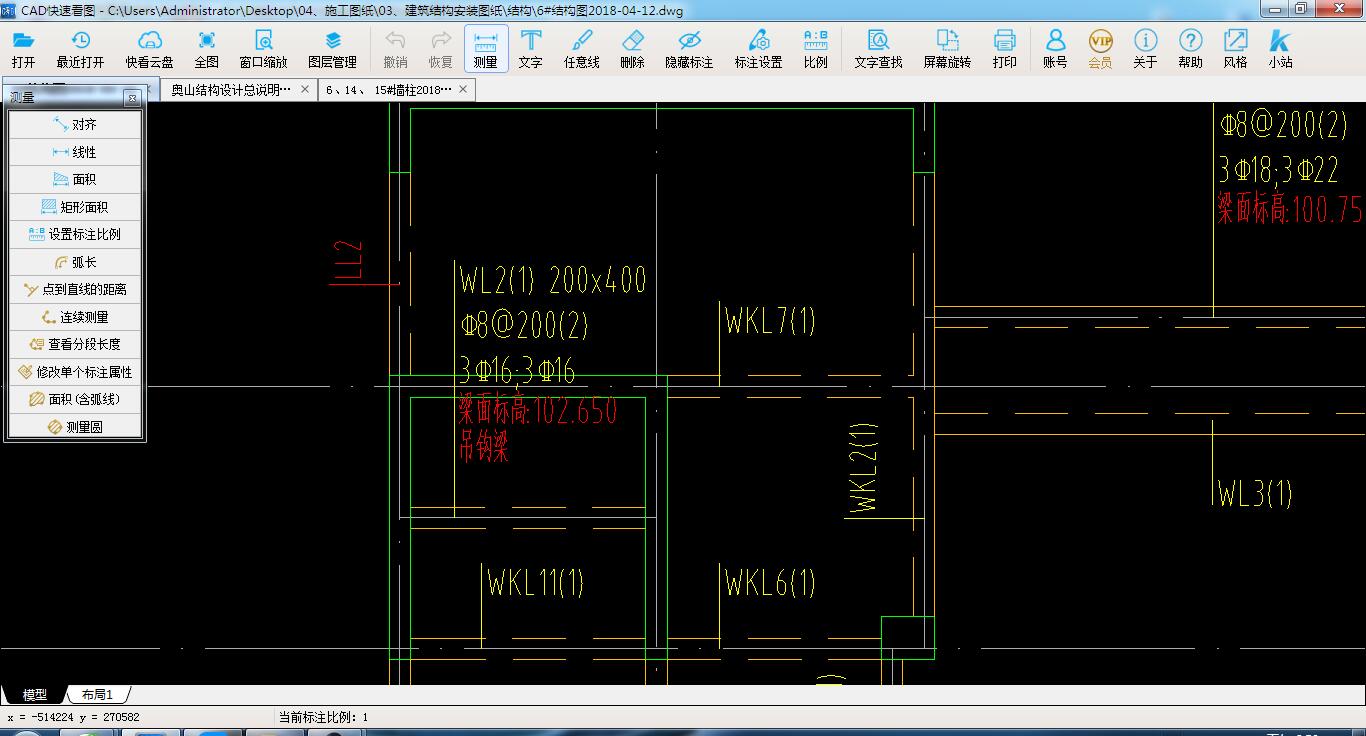1366x736 pixels.
Task: Click the WL2(1) 200x400 label
Action: (553, 280)
